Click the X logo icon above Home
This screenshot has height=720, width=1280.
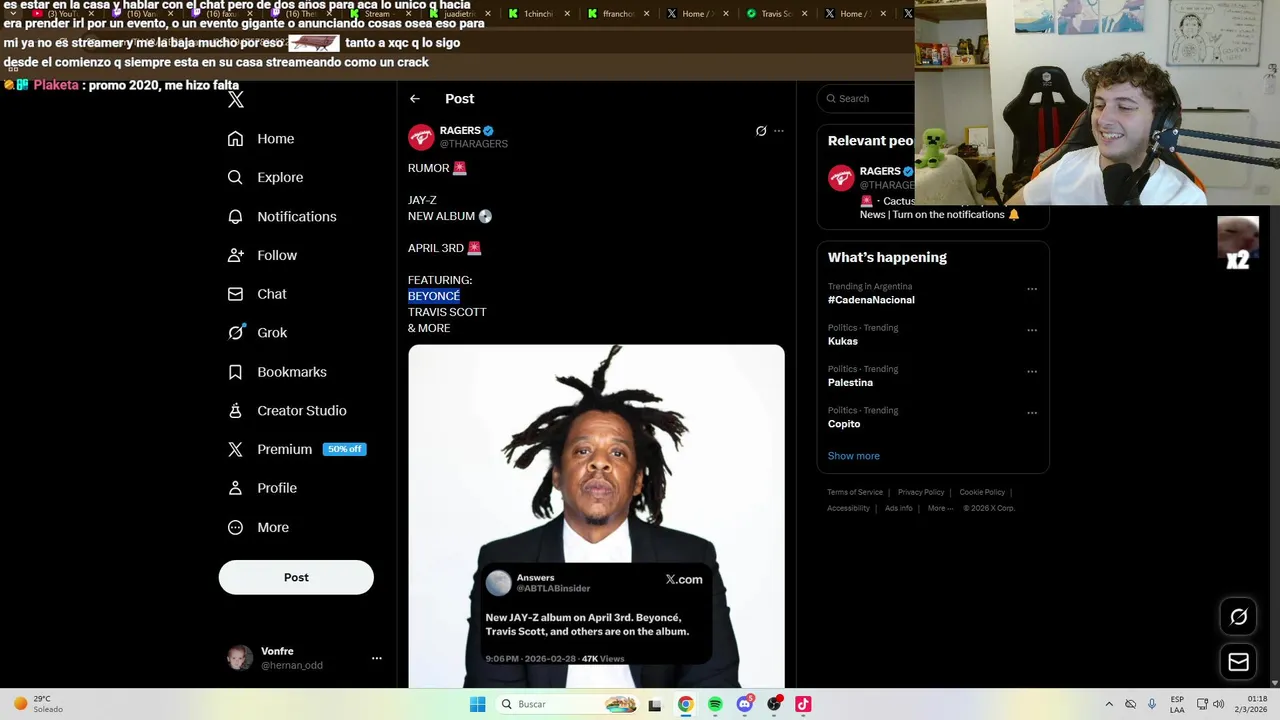coord(235,99)
